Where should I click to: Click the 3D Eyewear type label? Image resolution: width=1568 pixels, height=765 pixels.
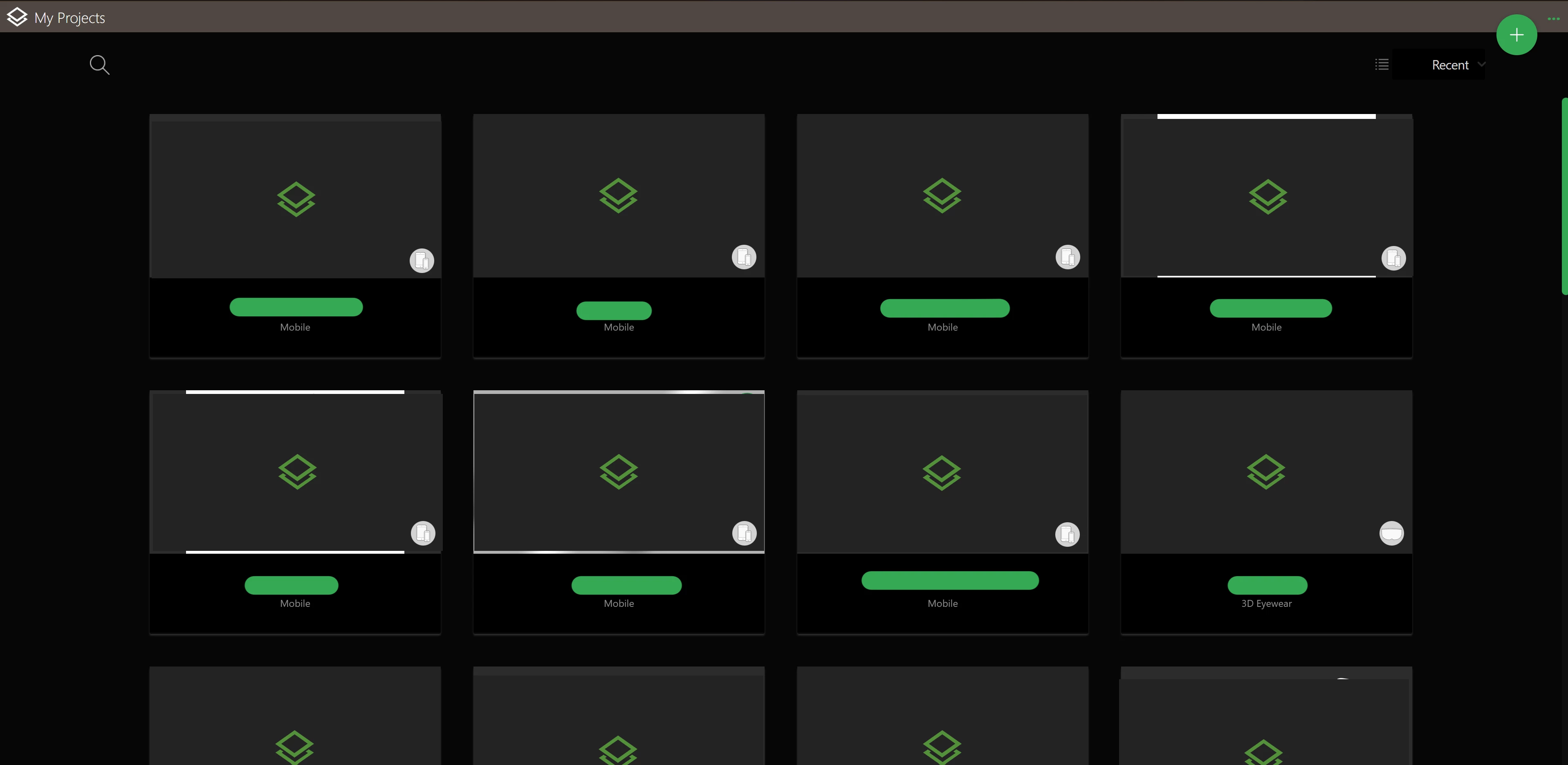[x=1266, y=603]
